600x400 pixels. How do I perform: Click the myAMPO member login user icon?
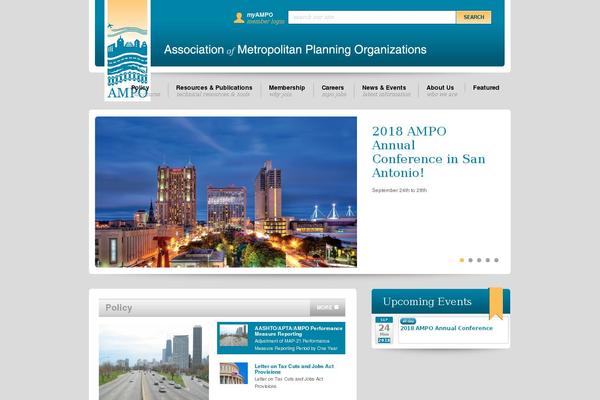click(239, 18)
